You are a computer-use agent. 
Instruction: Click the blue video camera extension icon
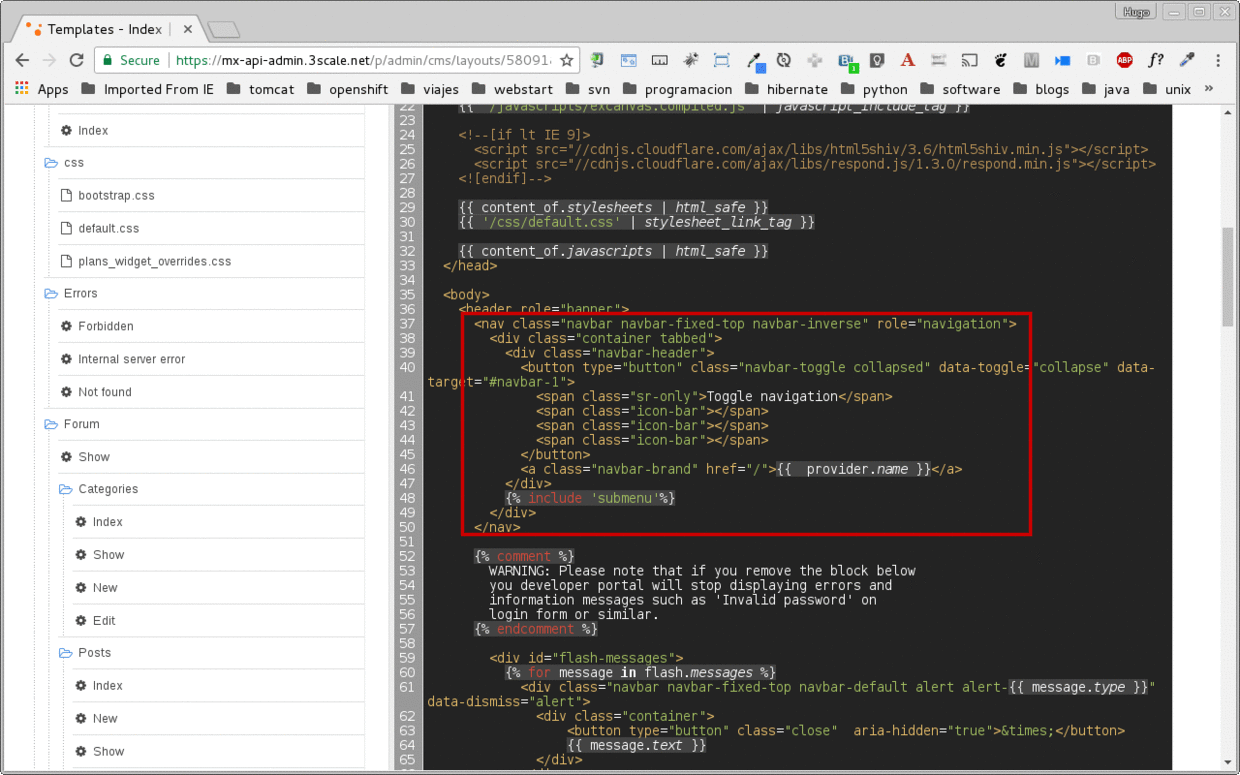tap(1063, 60)
